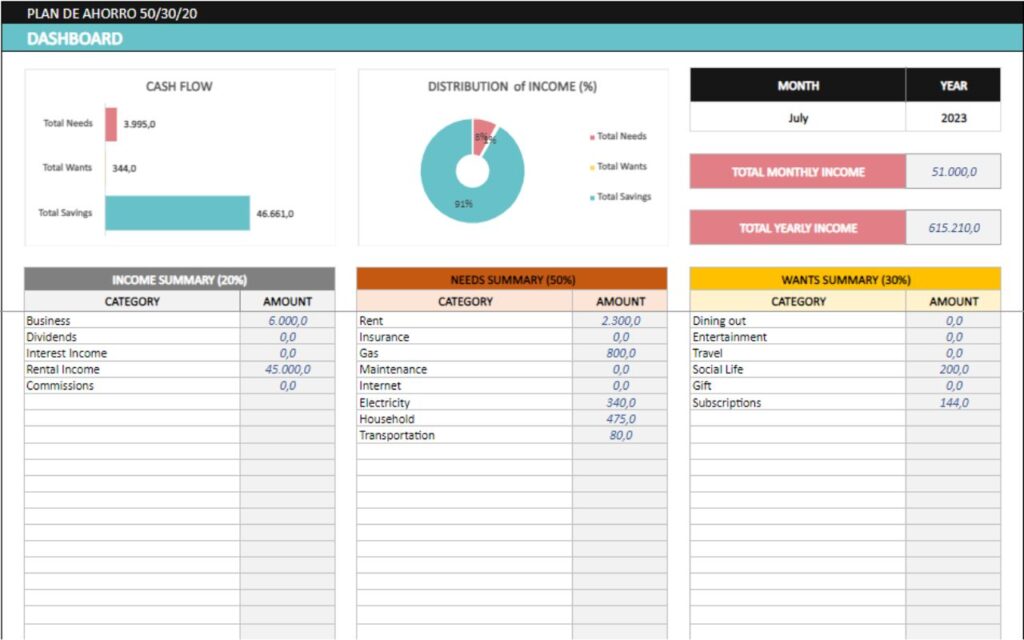The image size is (1024, 640).
Task: Select the Electricity amount 340,0
Action: pos(620,402)
